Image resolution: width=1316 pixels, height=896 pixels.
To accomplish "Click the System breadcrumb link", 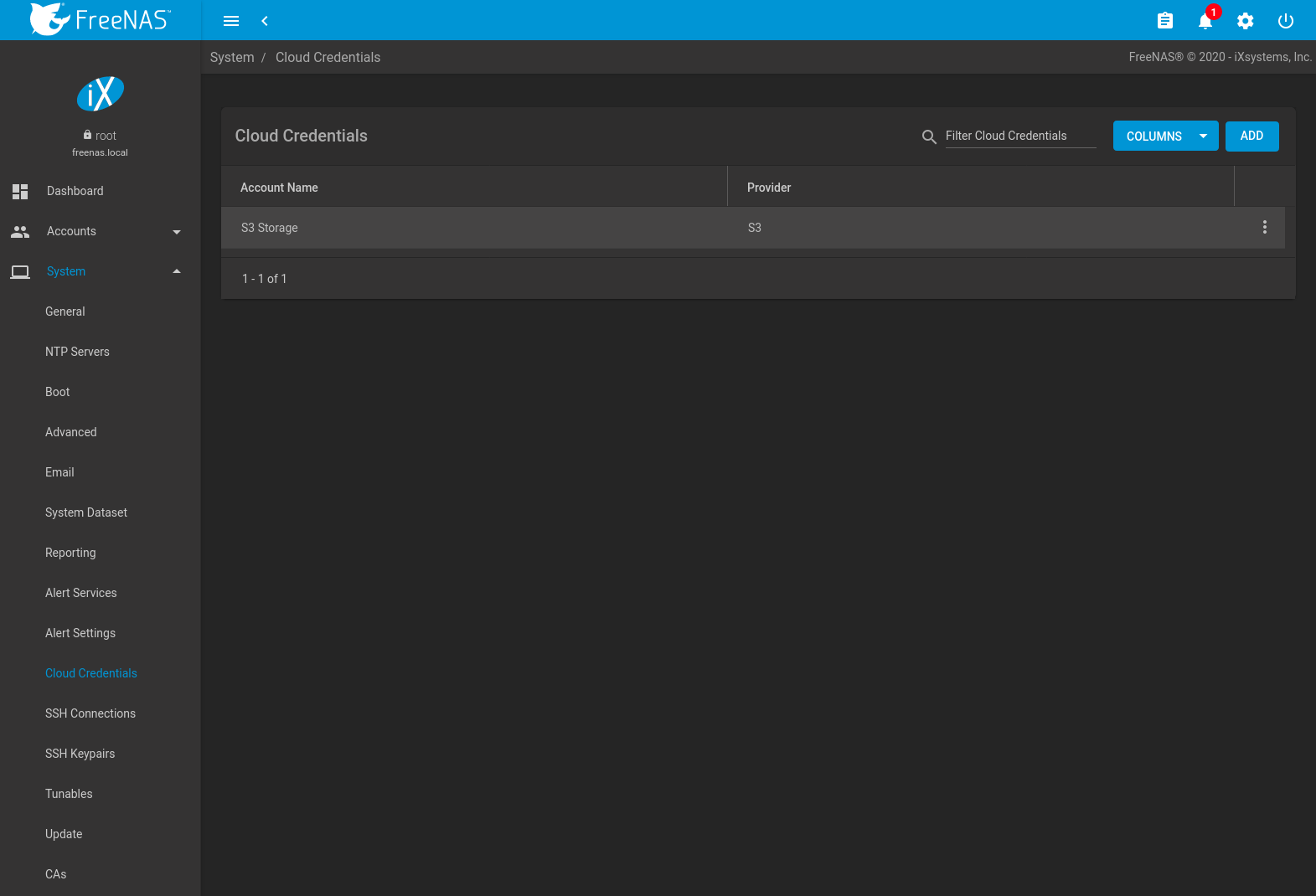I will (232, 58).
